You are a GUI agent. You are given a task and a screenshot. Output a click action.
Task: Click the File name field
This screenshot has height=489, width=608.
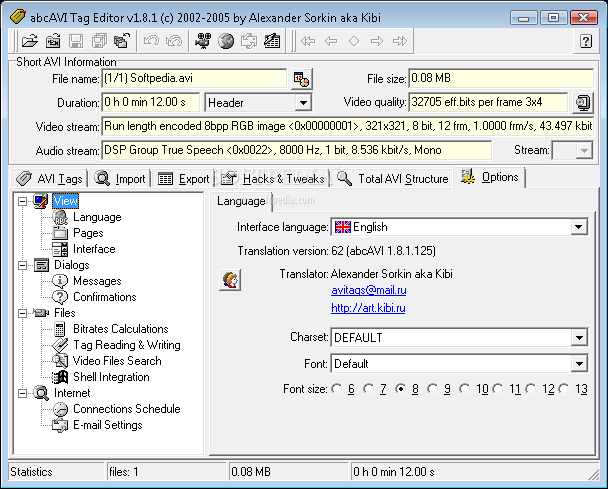point(194,78)
